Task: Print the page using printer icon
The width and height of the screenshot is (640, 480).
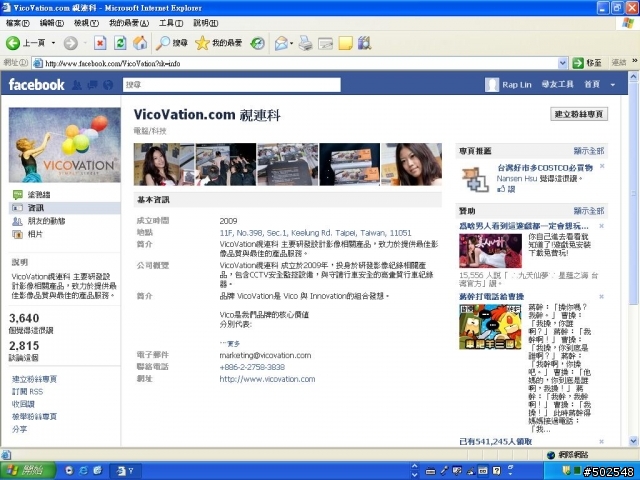Action: coord(305,43)
